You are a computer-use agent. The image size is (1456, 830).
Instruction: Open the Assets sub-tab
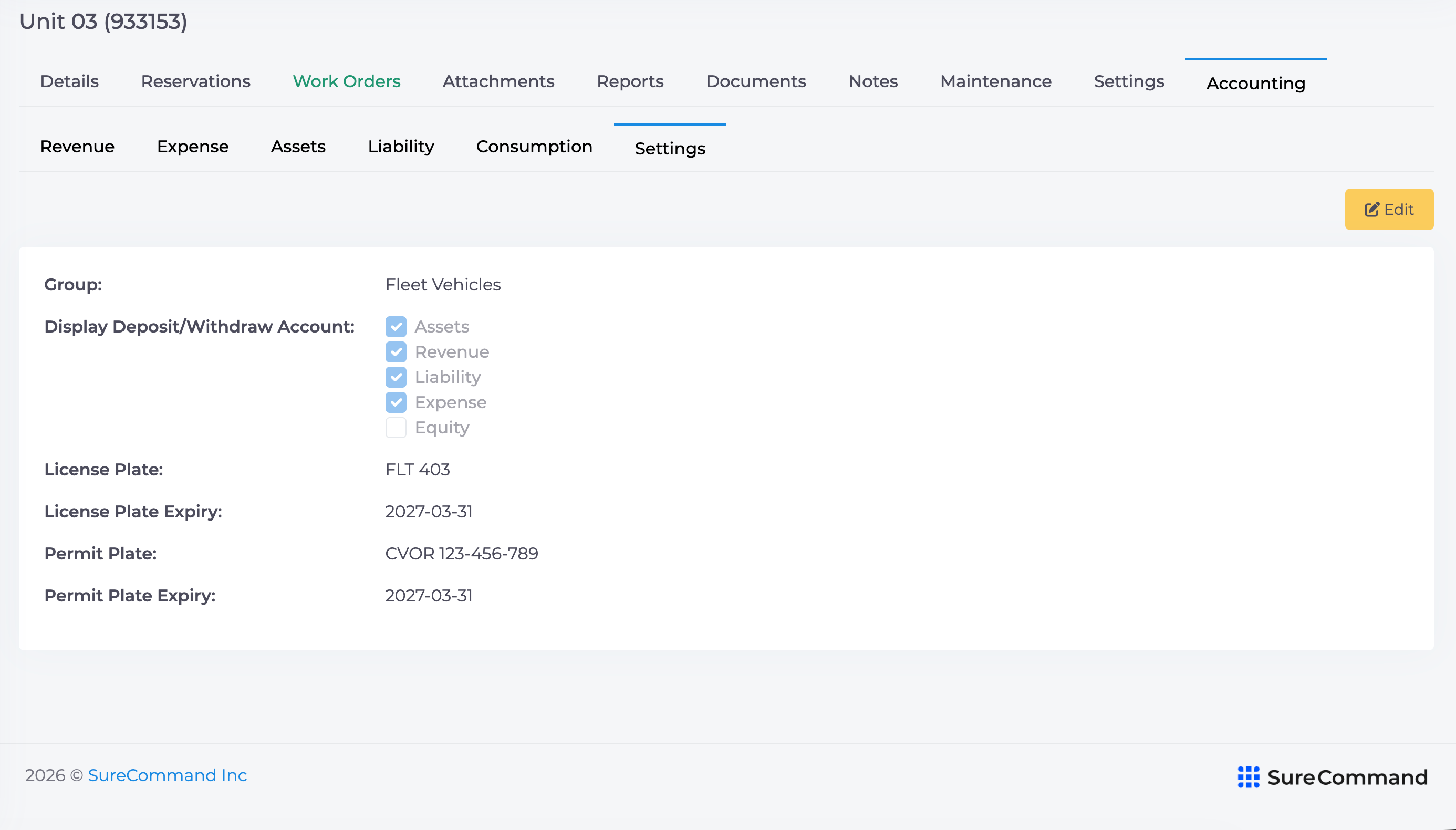pyautogui.click(x=298, y=147)
